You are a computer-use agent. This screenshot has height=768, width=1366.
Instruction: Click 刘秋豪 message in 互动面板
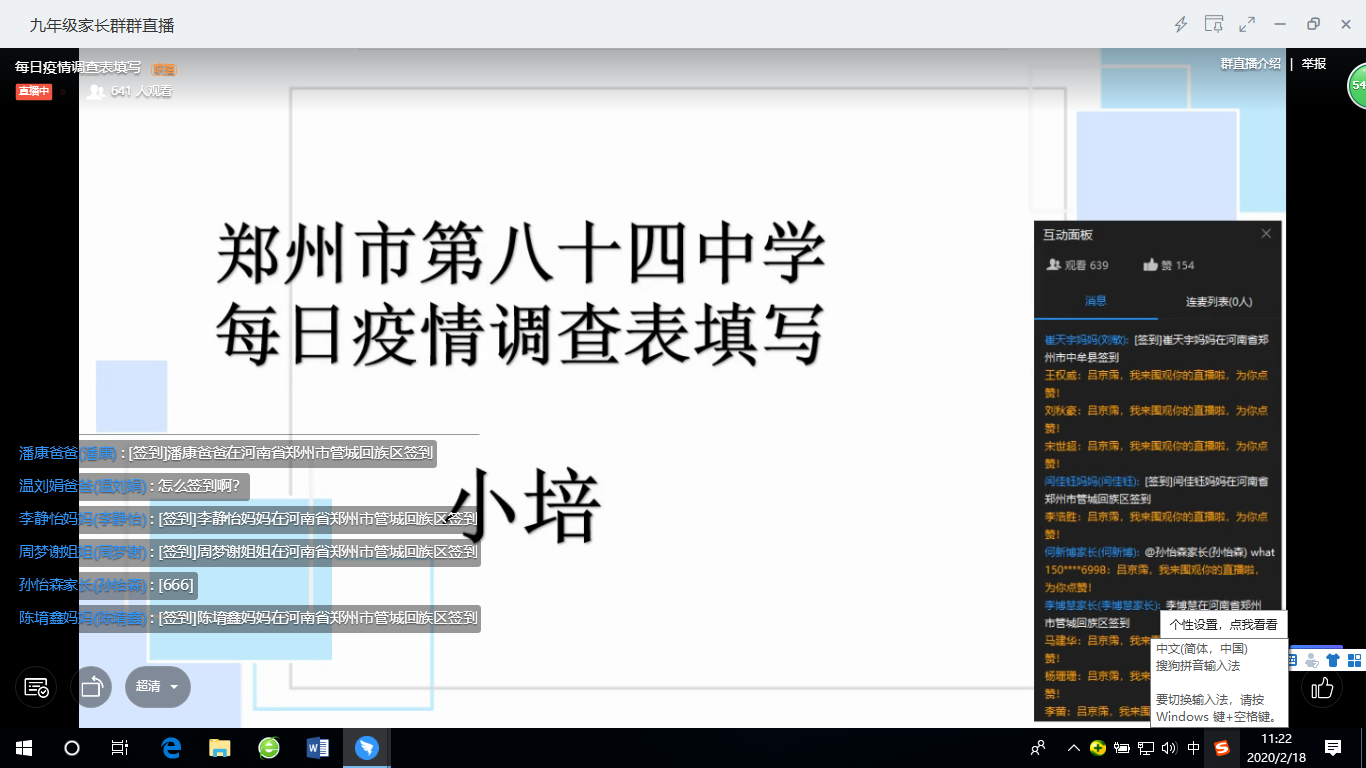point(1157,420)
